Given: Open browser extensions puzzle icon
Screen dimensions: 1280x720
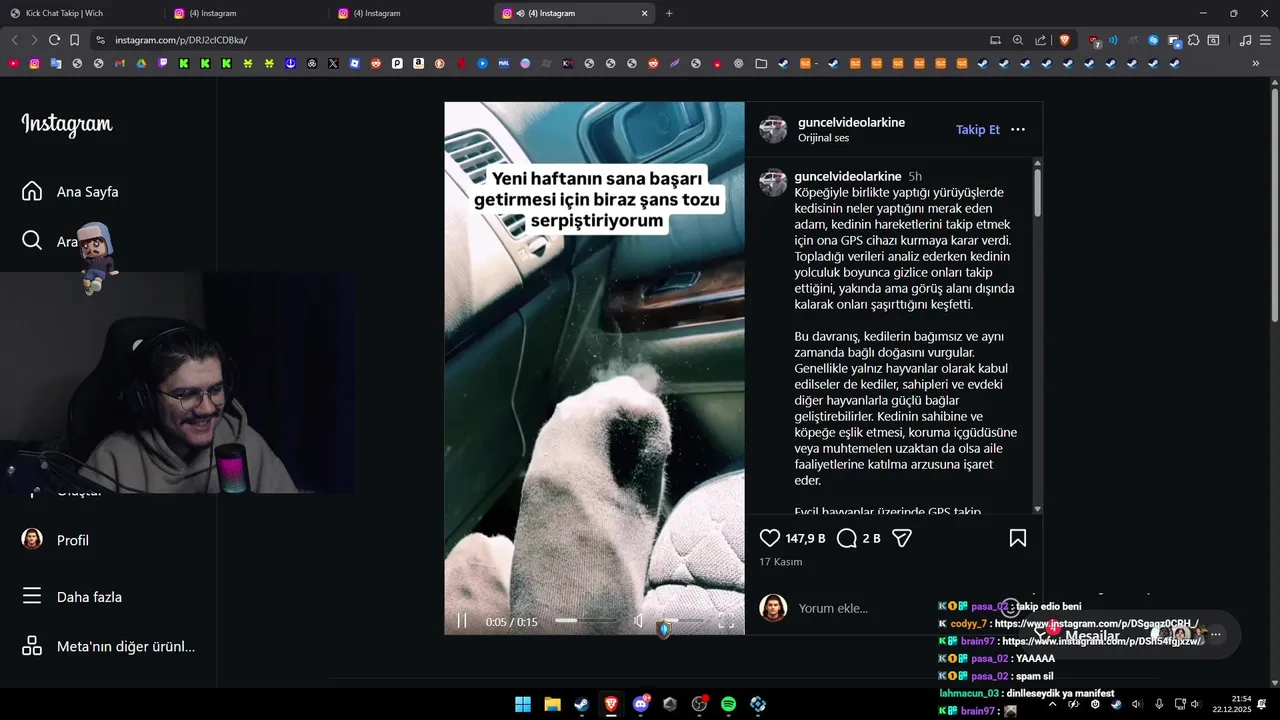Looking at the screenshot, I should tap(1194, 40).
